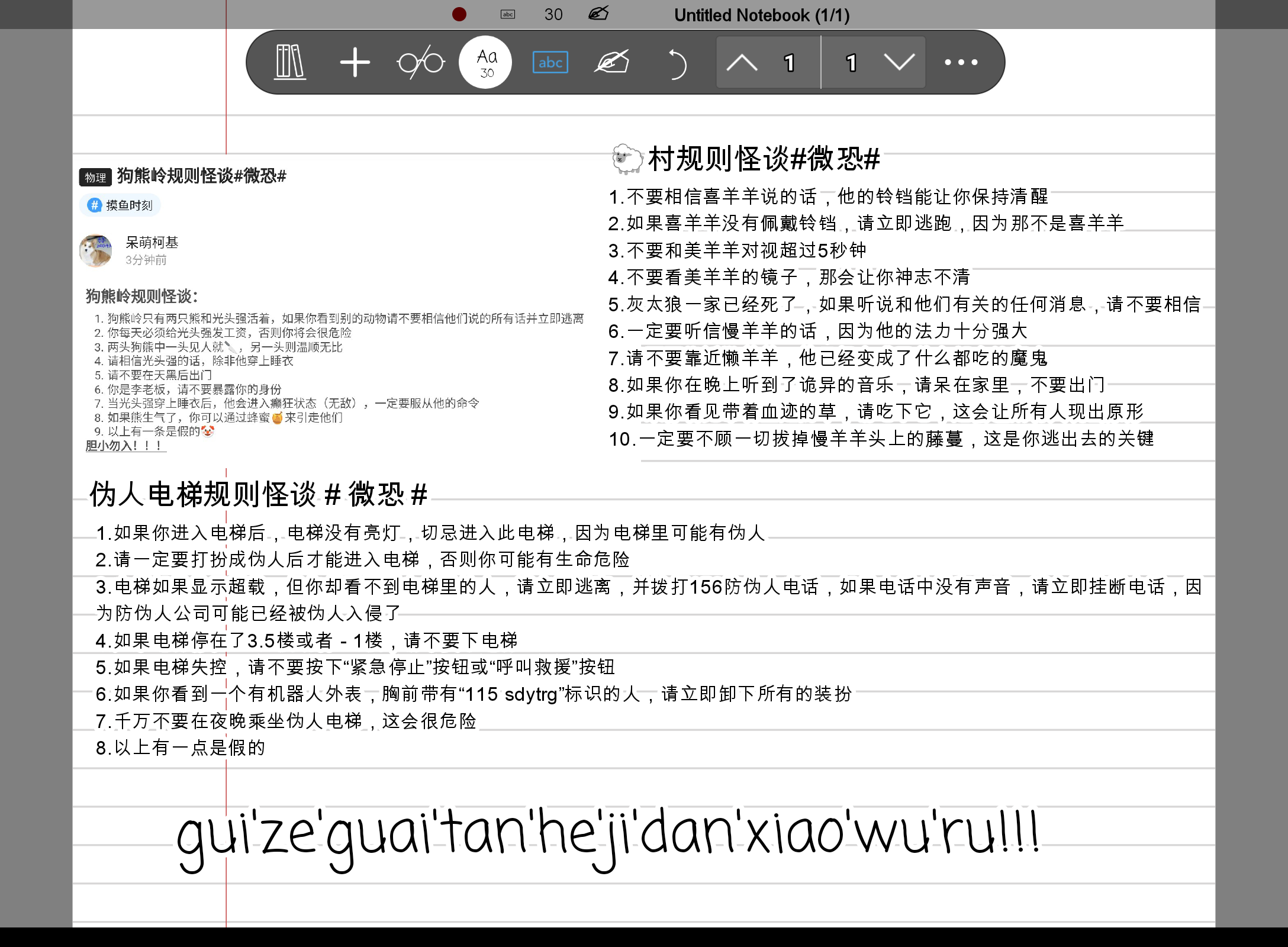Select the Aa 30 font size button

click(485, 62)
